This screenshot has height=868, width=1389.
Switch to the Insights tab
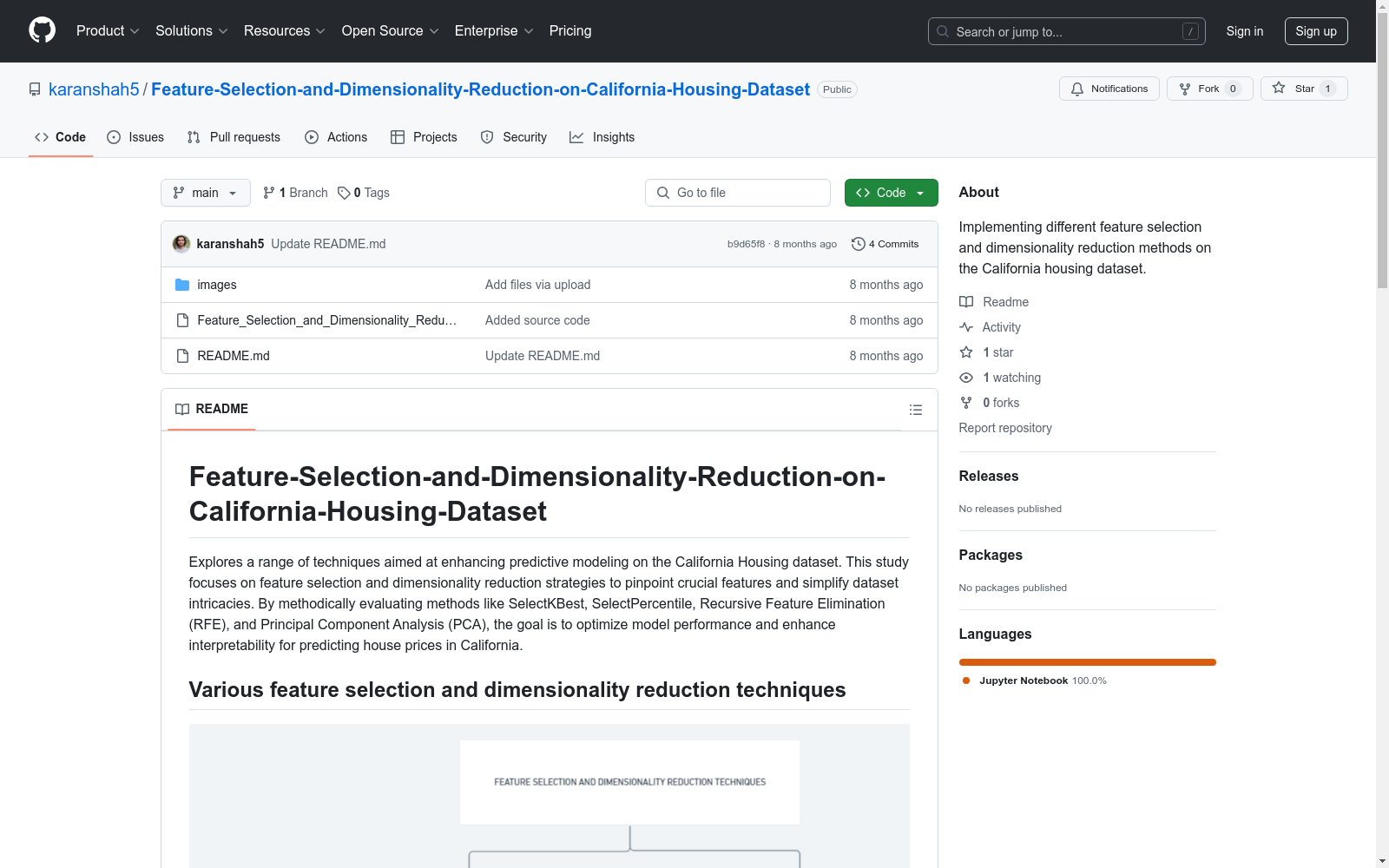[602, 137]
